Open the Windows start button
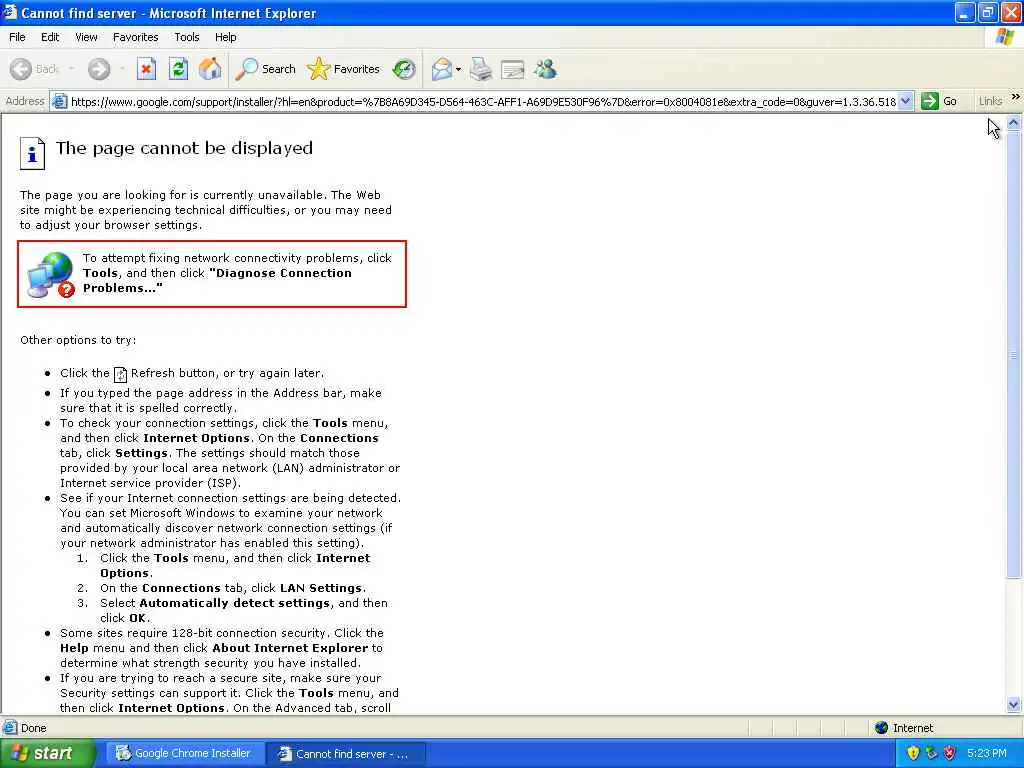The width and height of the screenshot is (1024, 768). click(46, 754)
